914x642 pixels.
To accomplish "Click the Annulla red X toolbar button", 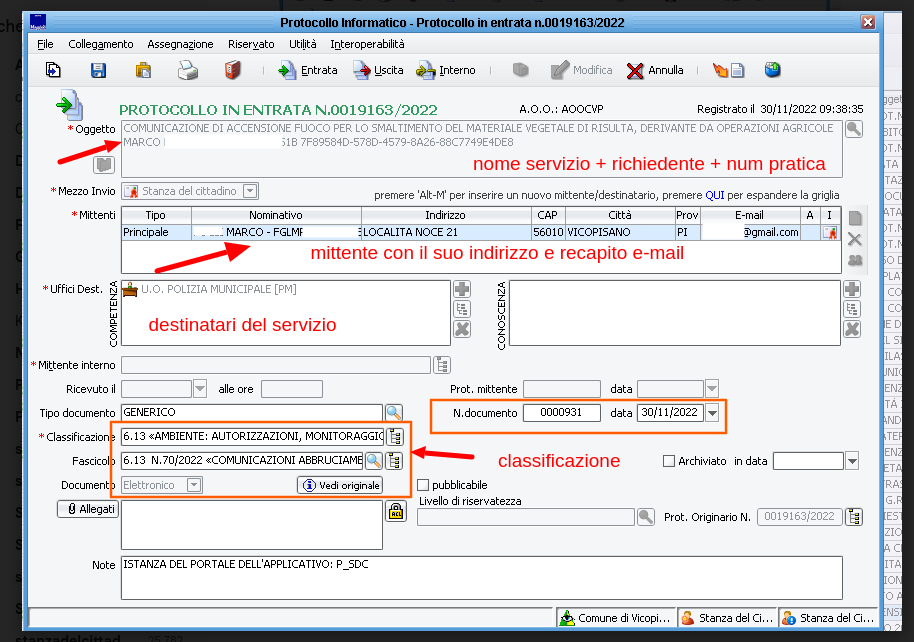I will pyautogui.click(x=655, y=70).
